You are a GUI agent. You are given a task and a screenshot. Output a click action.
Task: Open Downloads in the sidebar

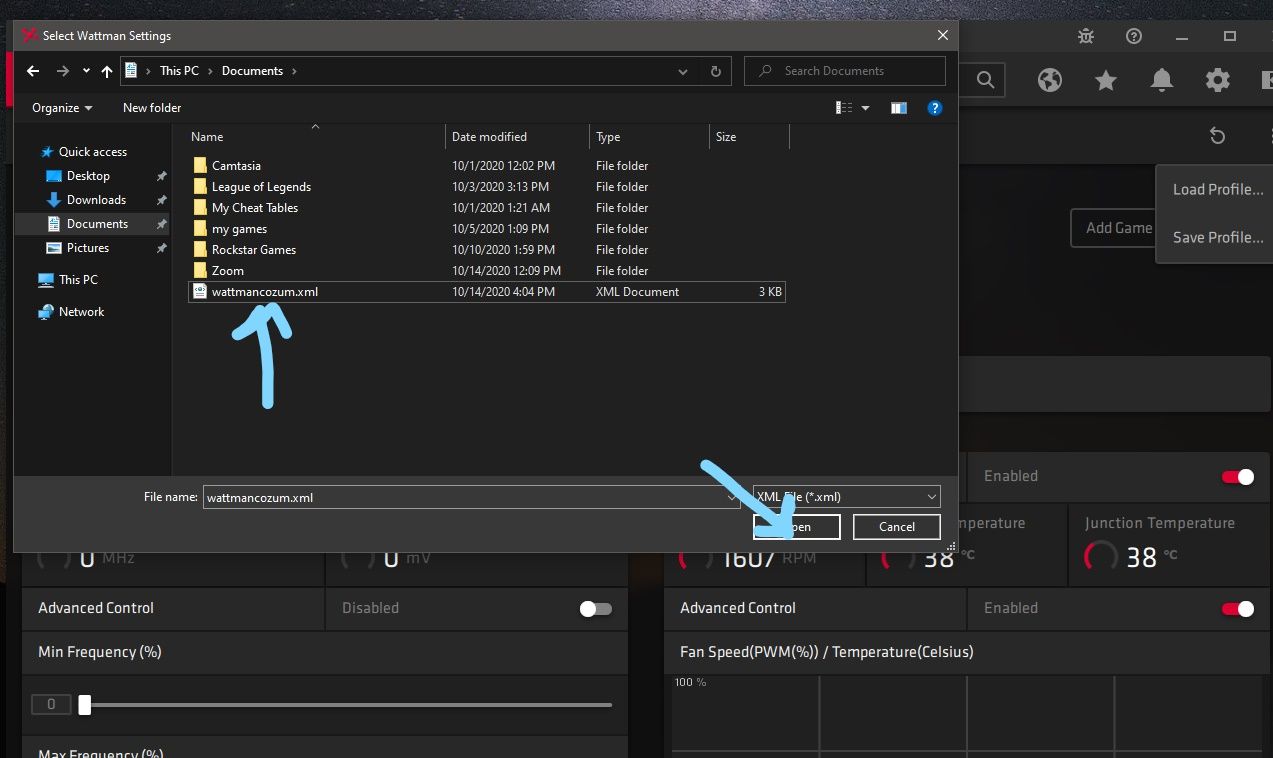pyautogui.click(x=96, y=200)
